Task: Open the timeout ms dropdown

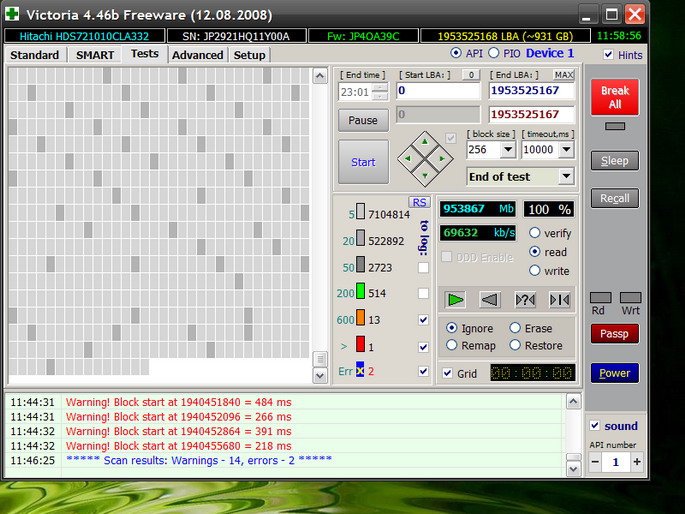Action: pos(567,150)
